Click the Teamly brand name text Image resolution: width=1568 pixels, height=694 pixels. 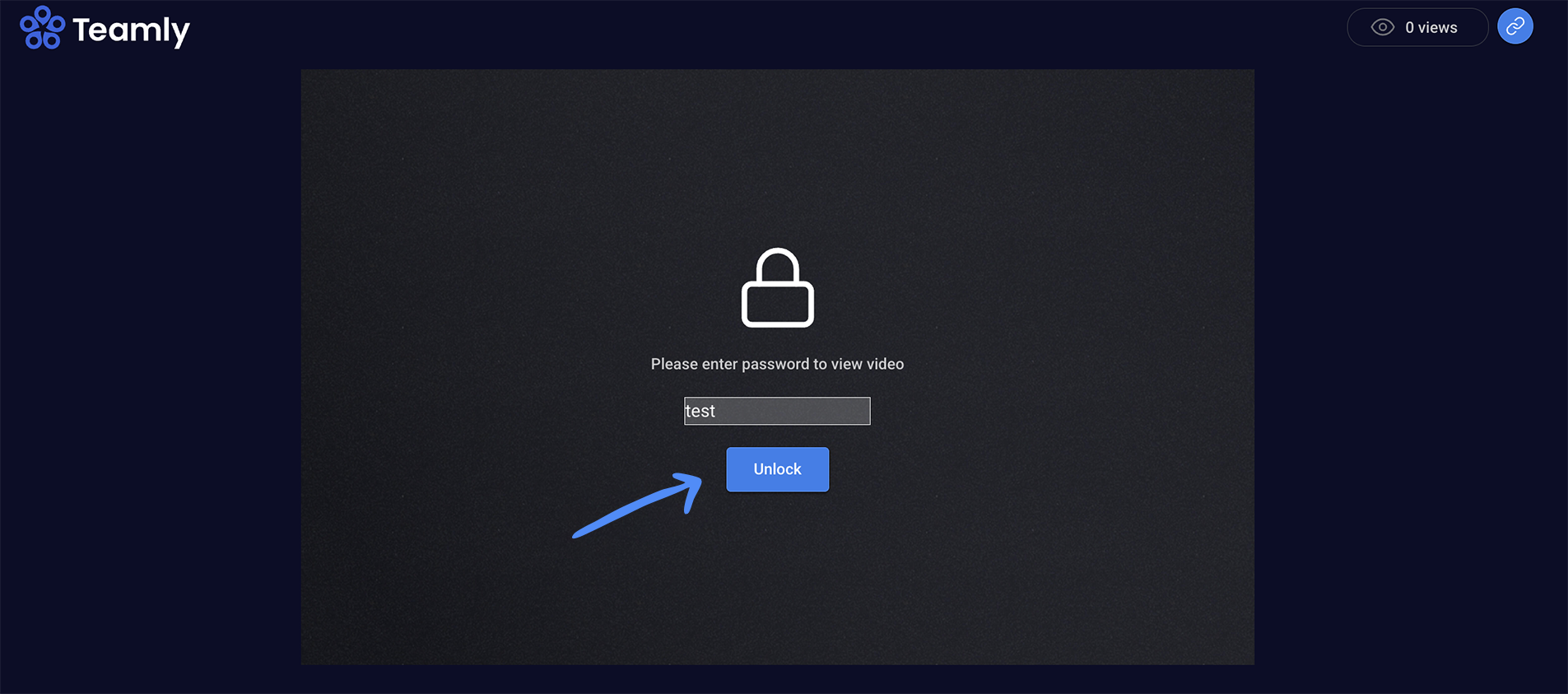(131, 31)
